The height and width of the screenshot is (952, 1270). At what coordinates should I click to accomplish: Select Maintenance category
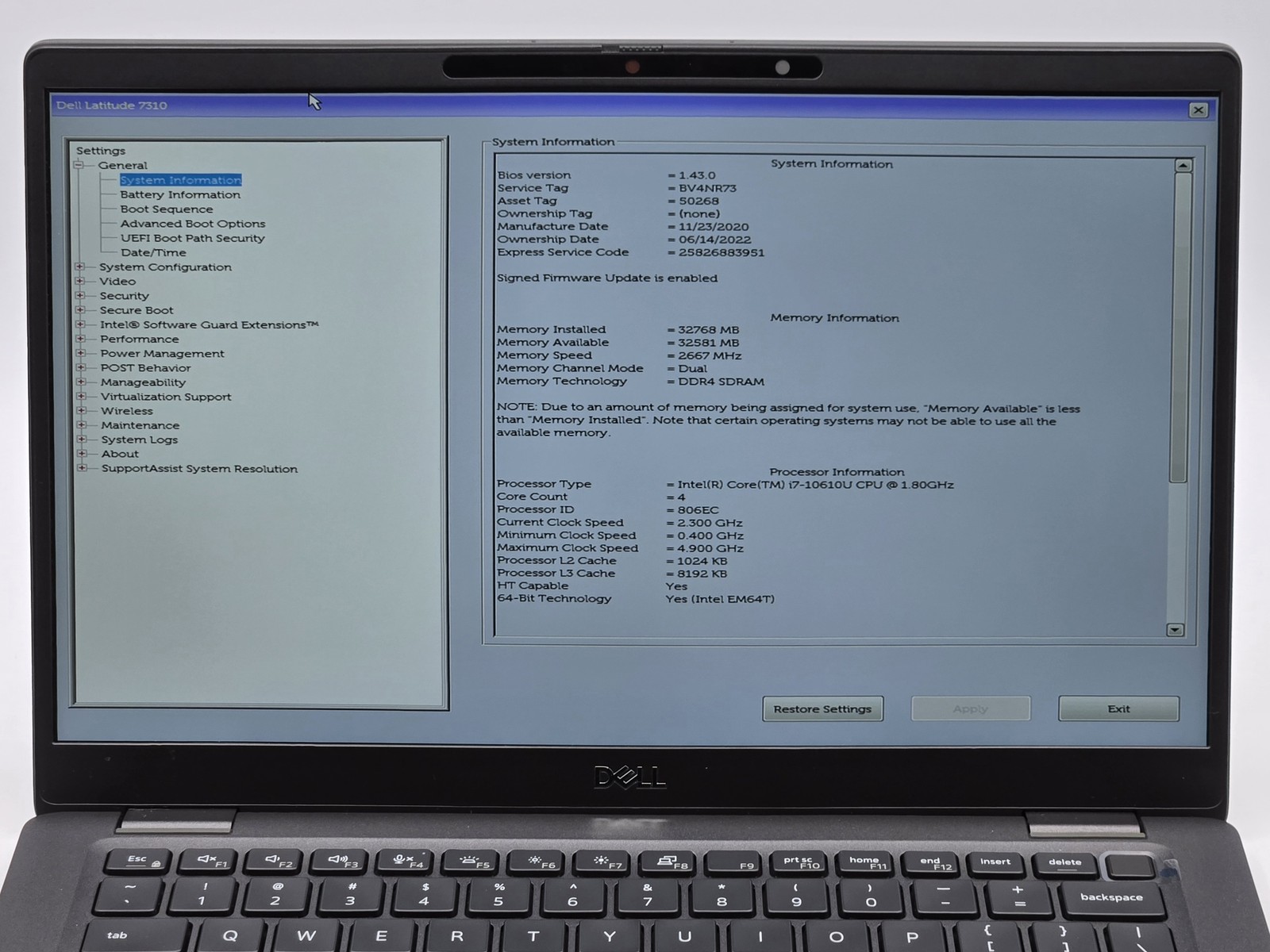pyautogui.click(x=140, y=425)
